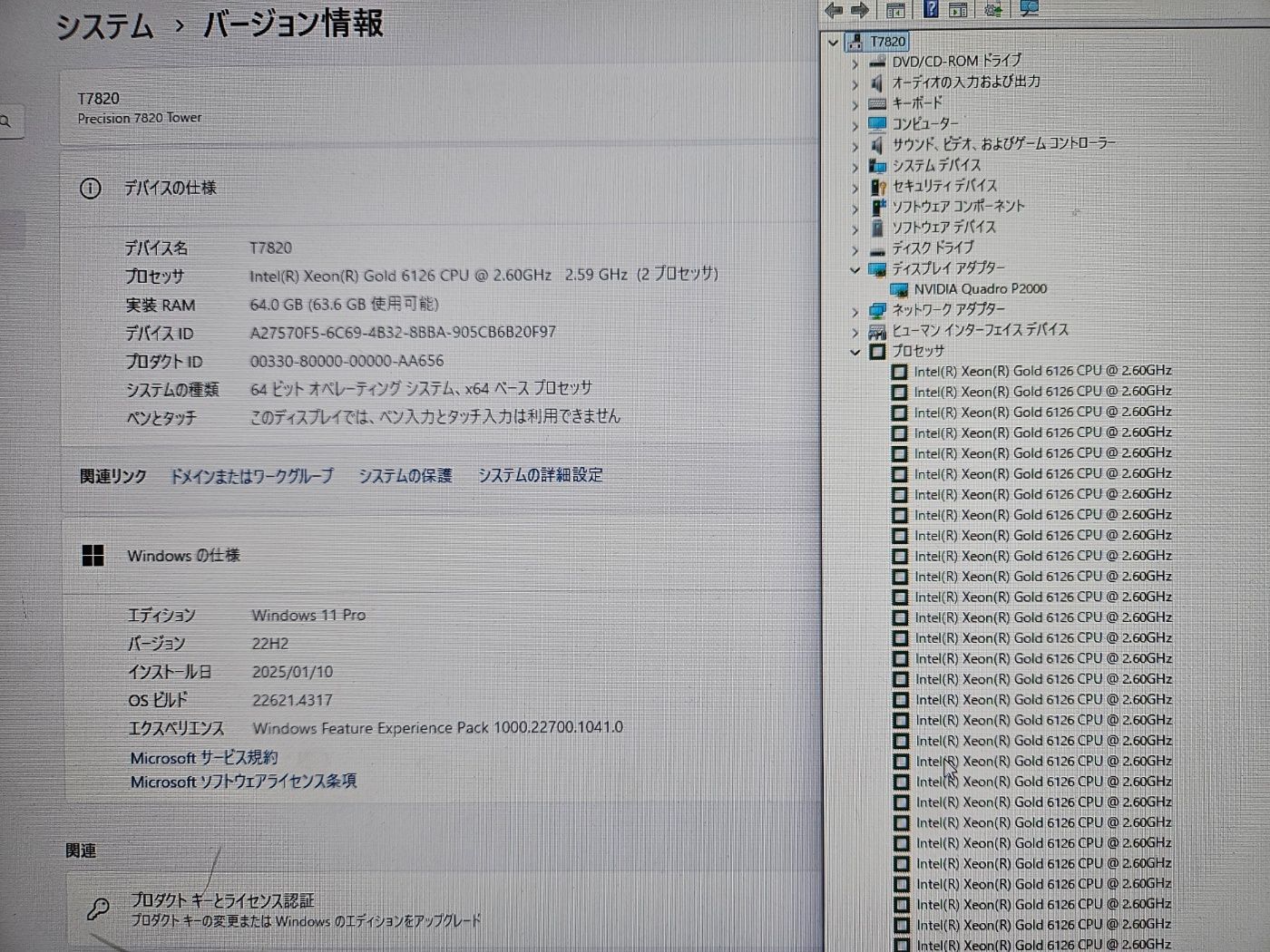Select the ソフトウェア デバイス icon
1270x952 pixels.
877,228
